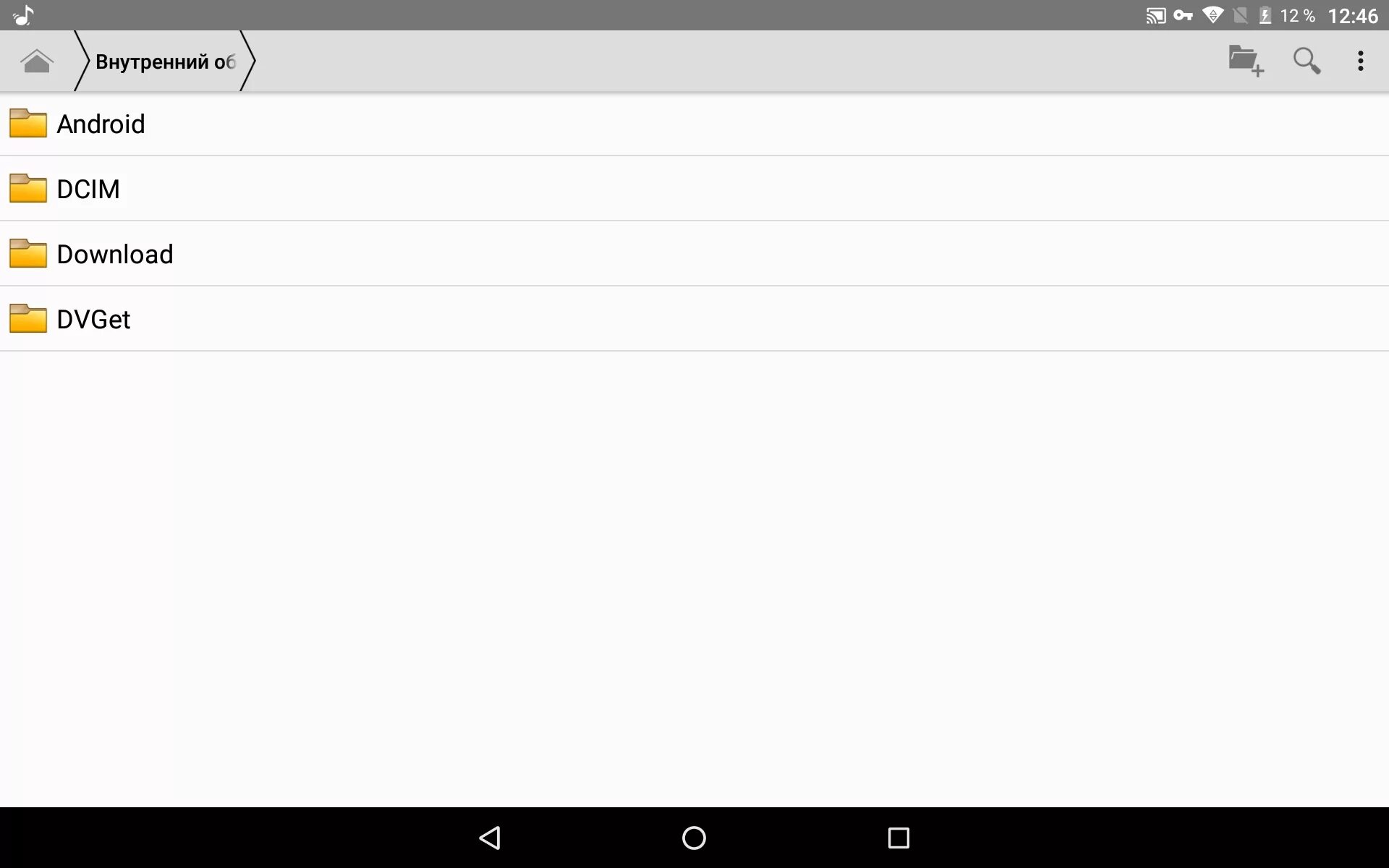Click the home navigation icon

coord(36,61)
